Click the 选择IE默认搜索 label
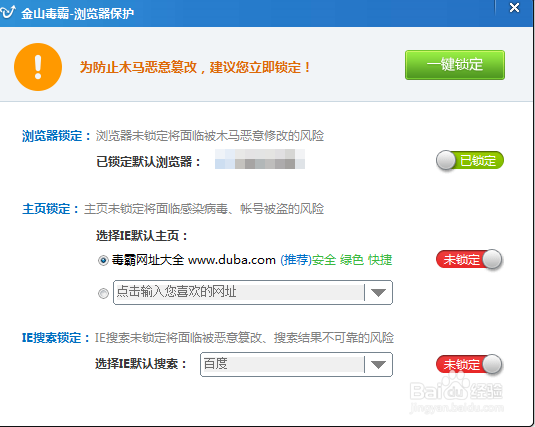The image size is (535, 427). point(141,364)
